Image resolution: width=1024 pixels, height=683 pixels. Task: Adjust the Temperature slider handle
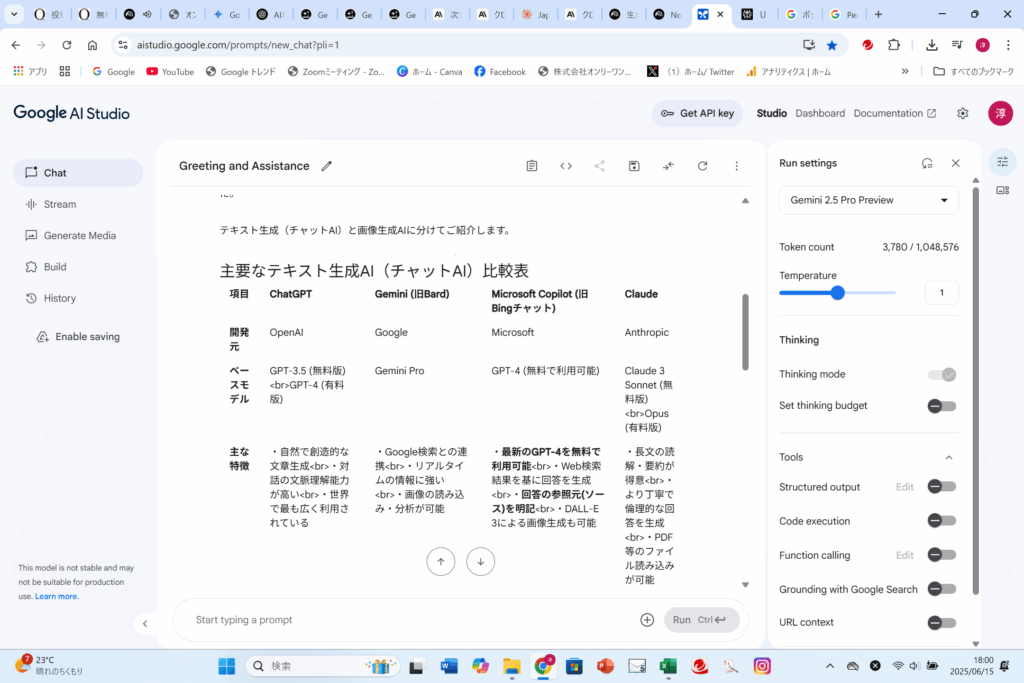[838, 293]
